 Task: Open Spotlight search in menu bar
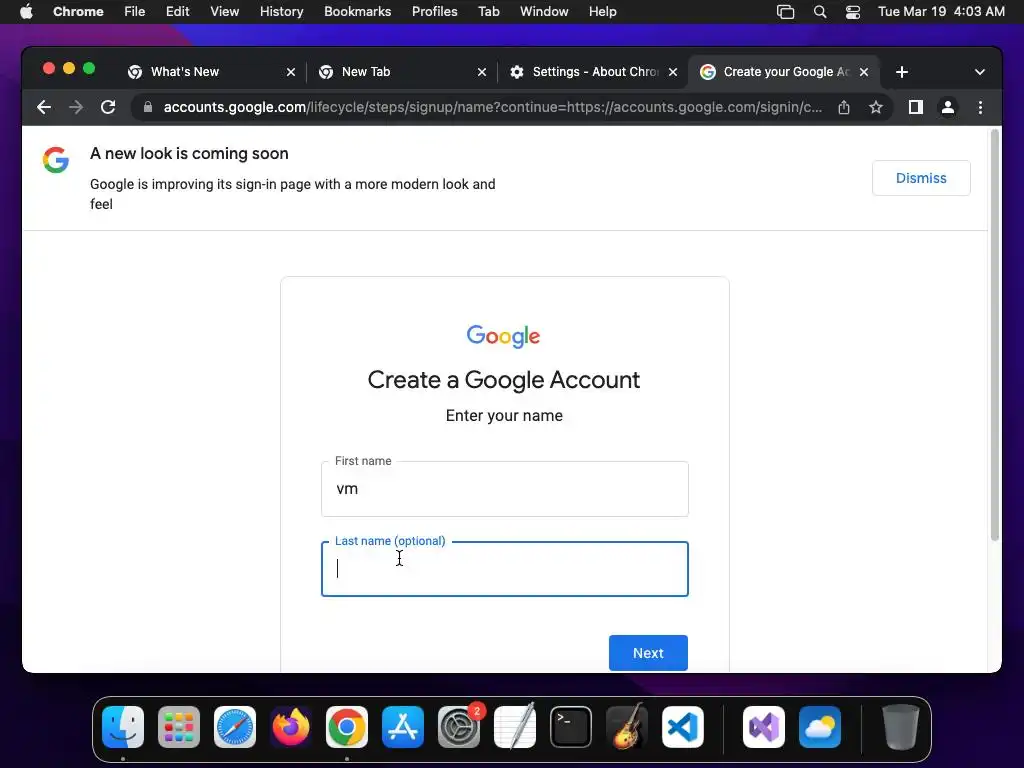coord(820,12)
